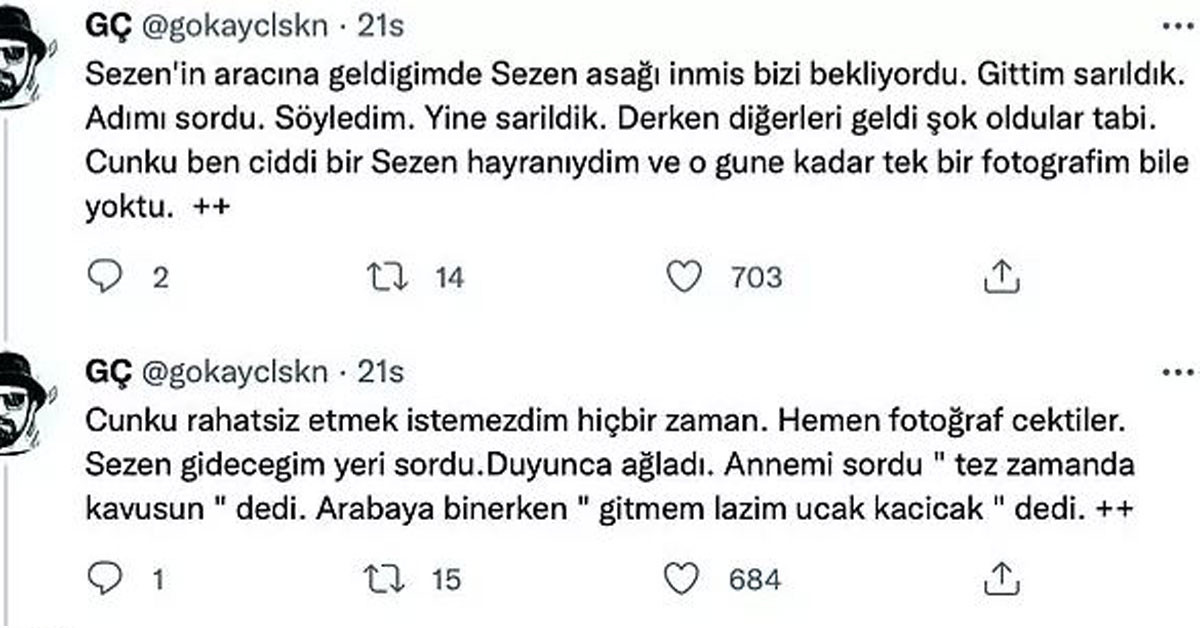Share the second tweet via share icon

coord(1001,579)
